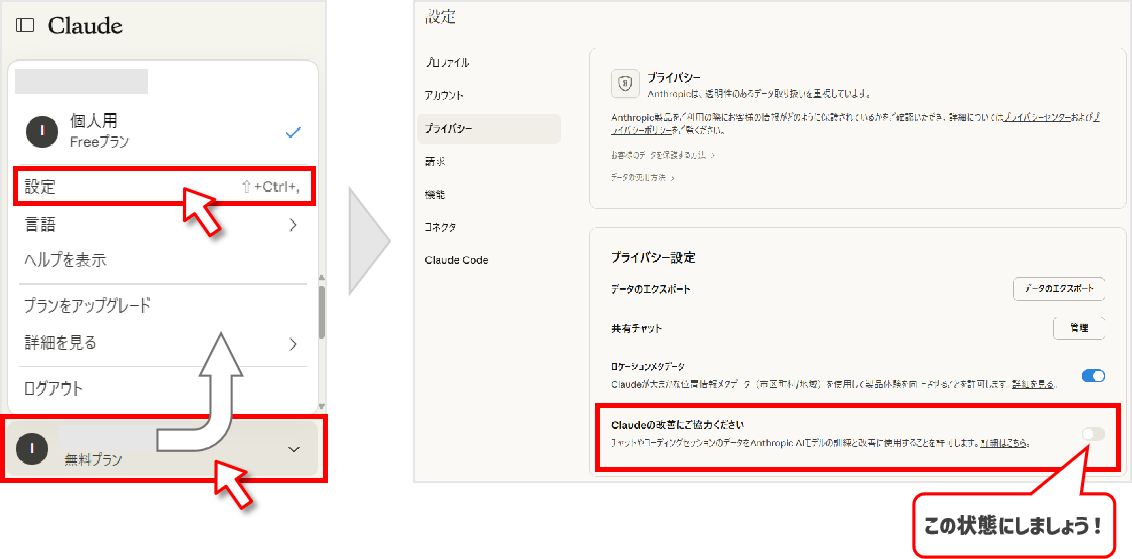Toggle the Claudeの改善にご協力ください switch
The width and height of the screenshot is (1132, 559).
tap(1093, 433)
